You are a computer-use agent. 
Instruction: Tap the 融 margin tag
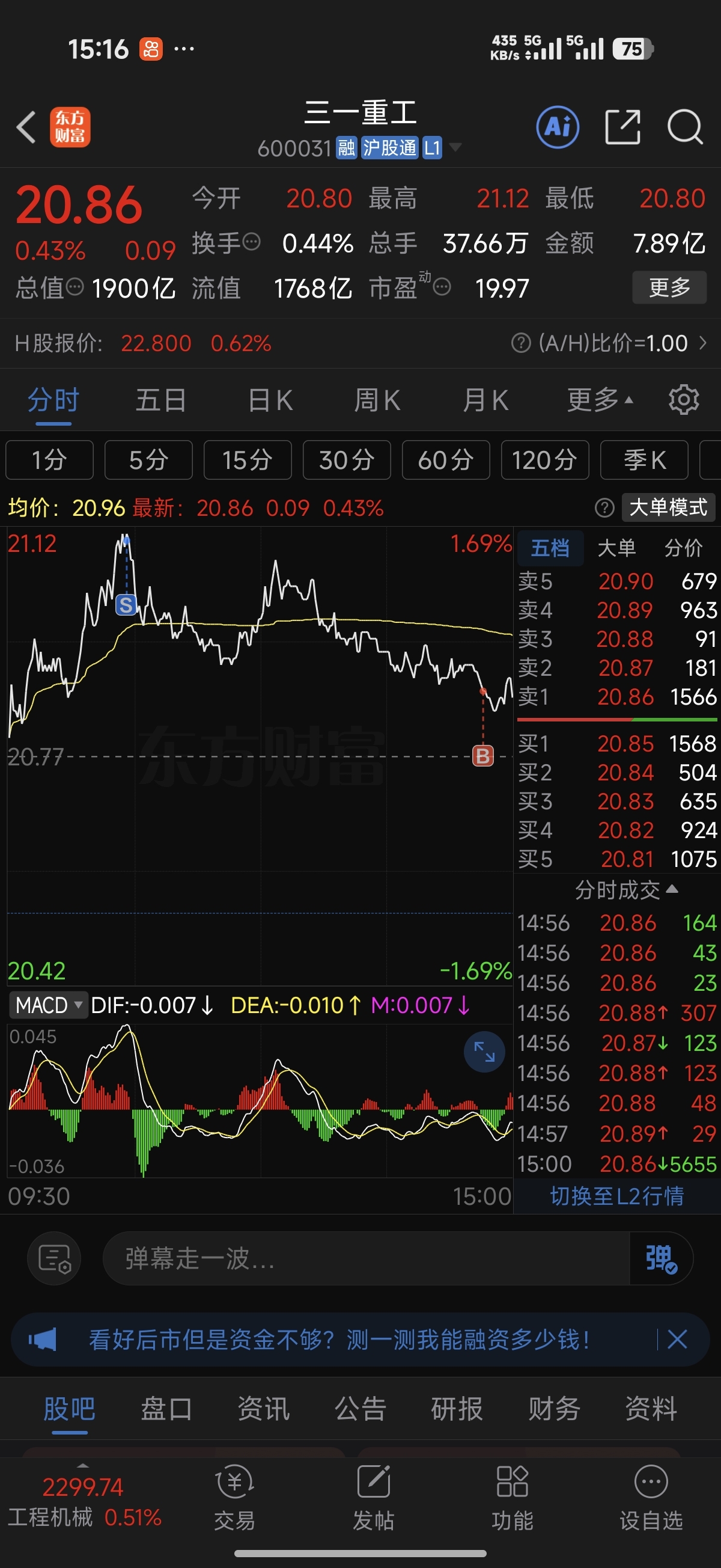tap(346, 148)
